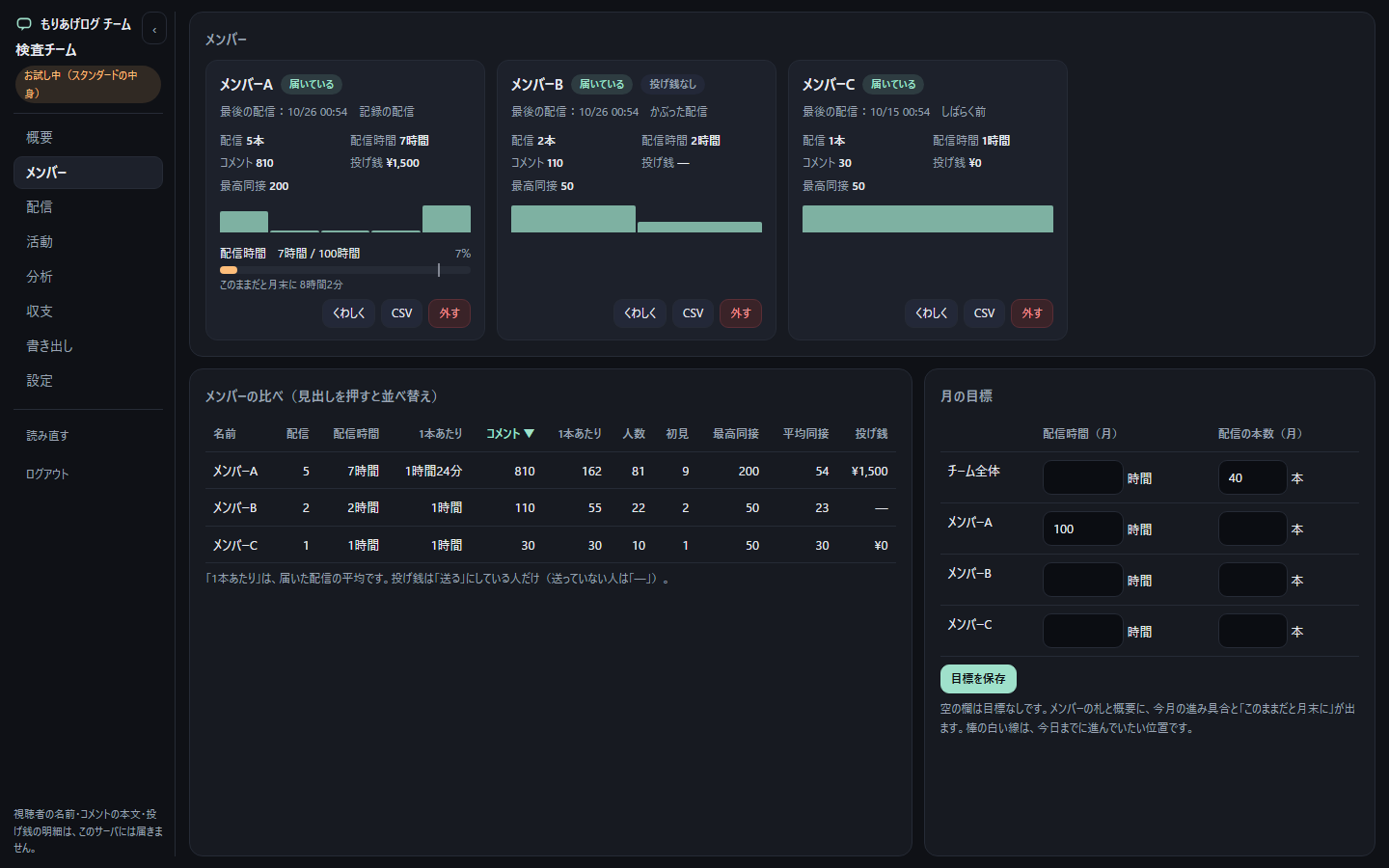This screenshot has width=1389, height=868.
Task: Go to 設定 in the sidebar
Action: [88, 381]
